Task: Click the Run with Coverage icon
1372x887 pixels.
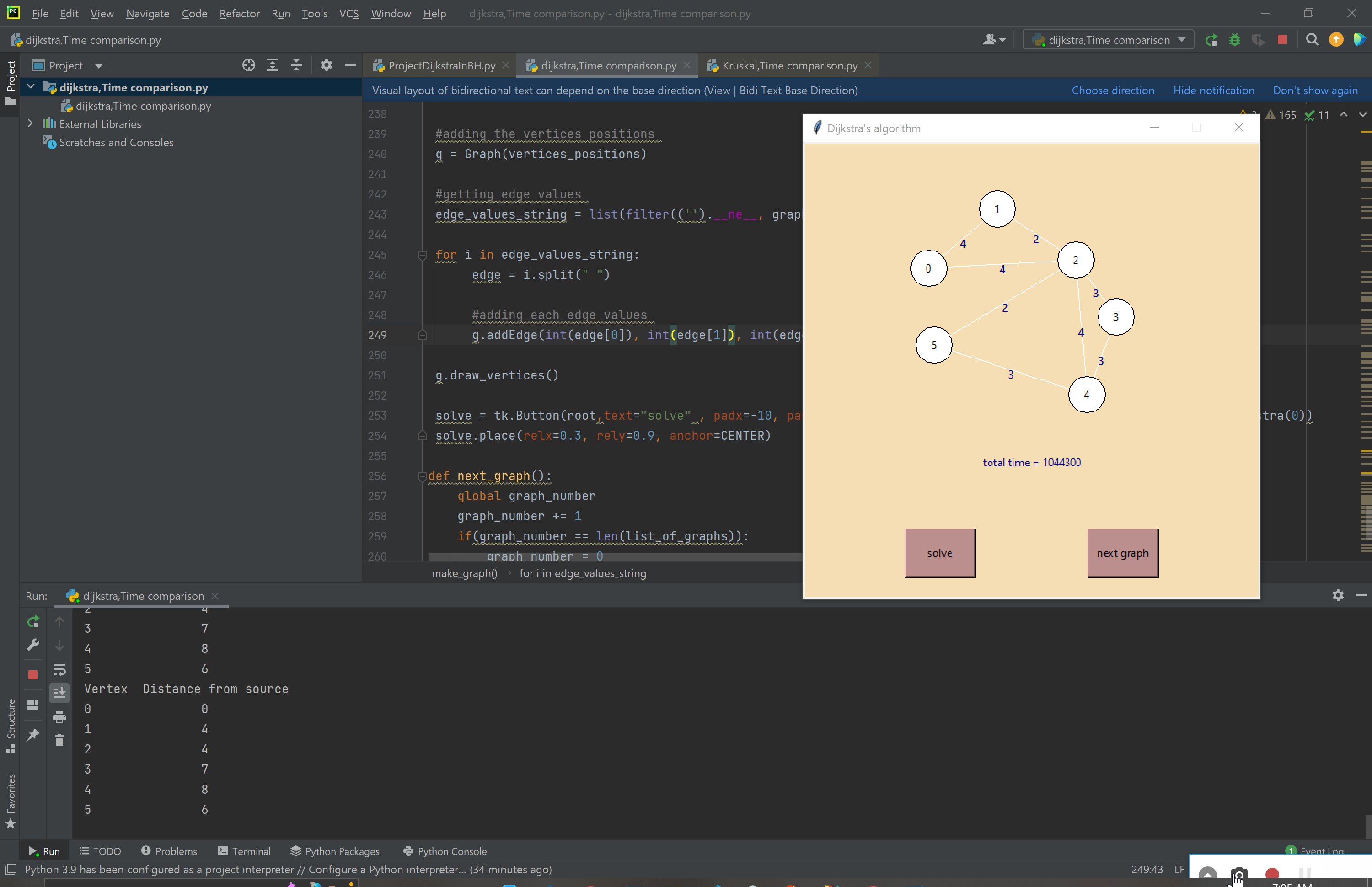Action: coord(1258,40)
